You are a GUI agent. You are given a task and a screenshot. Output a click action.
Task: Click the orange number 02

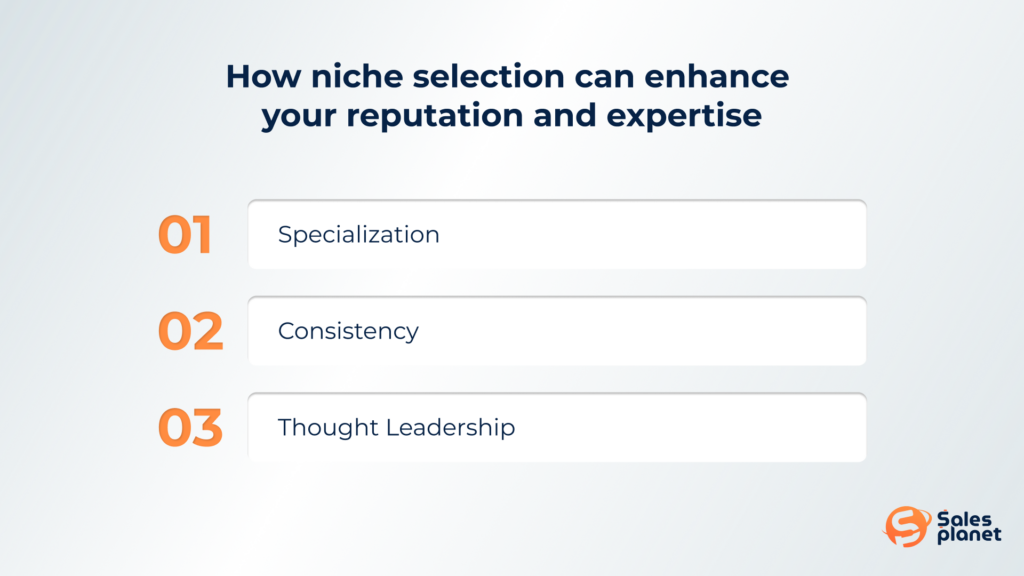click(191, 331)
